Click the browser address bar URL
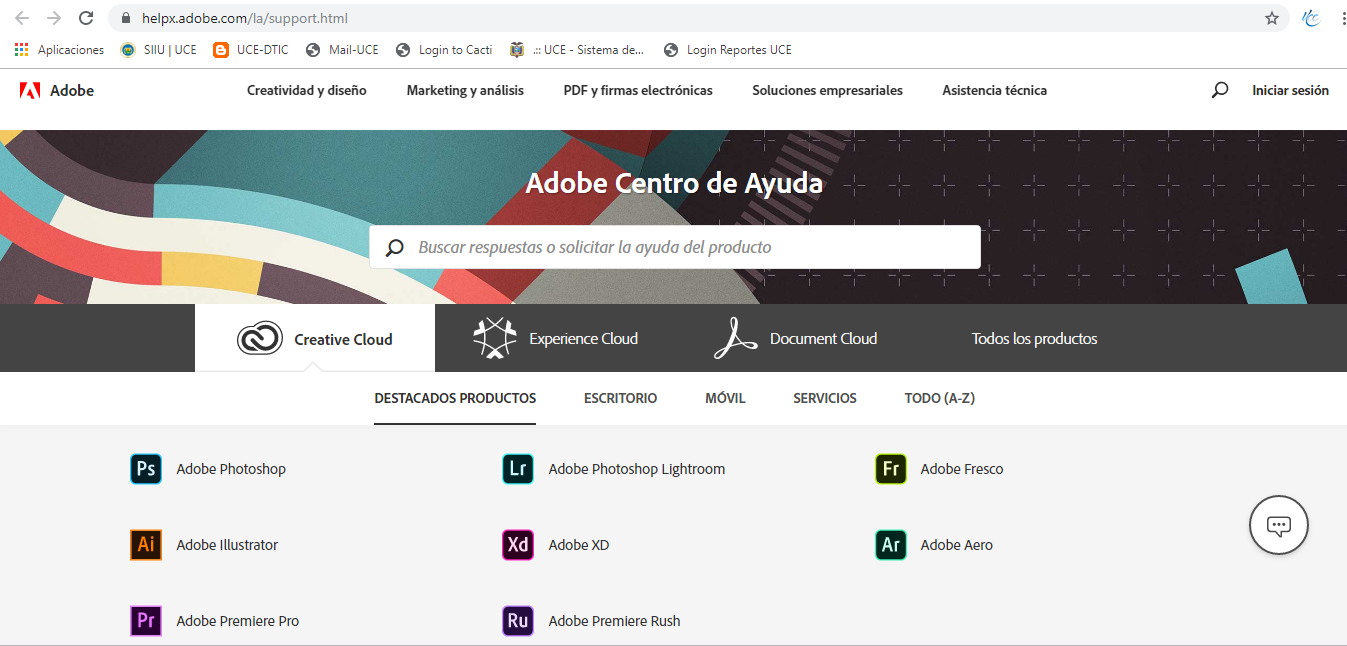This screenshot has width=1347, height=646. coord(245,18)
